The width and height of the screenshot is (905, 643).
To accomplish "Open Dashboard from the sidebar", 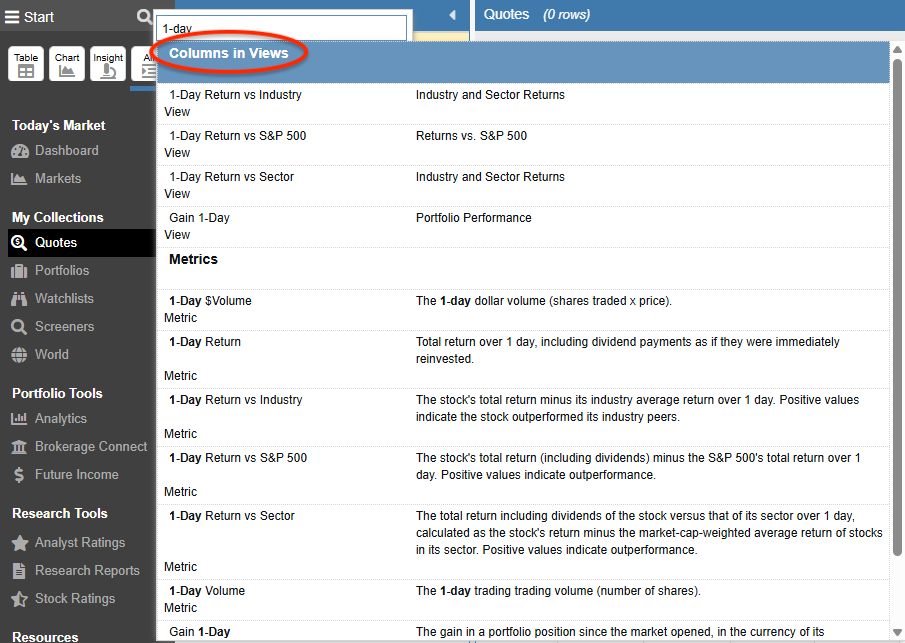I will [x=66, y=151].
